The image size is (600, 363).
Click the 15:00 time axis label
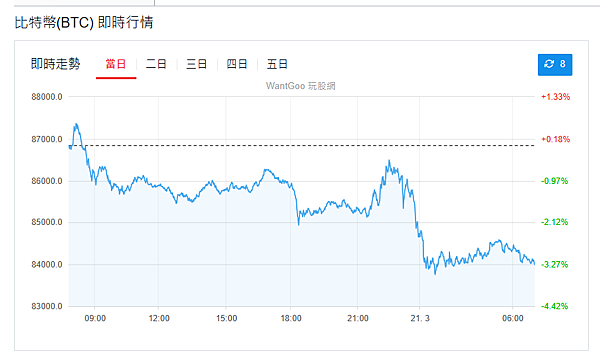(227, 318)
